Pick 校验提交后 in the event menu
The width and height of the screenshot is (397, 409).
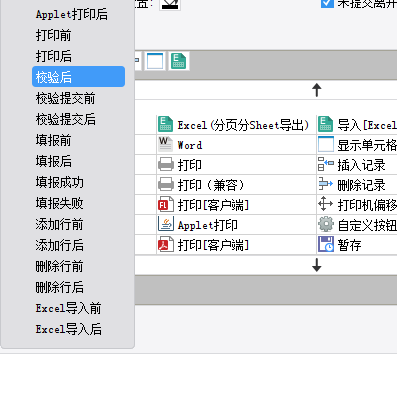pyautogui.click(x=66, y=119)
